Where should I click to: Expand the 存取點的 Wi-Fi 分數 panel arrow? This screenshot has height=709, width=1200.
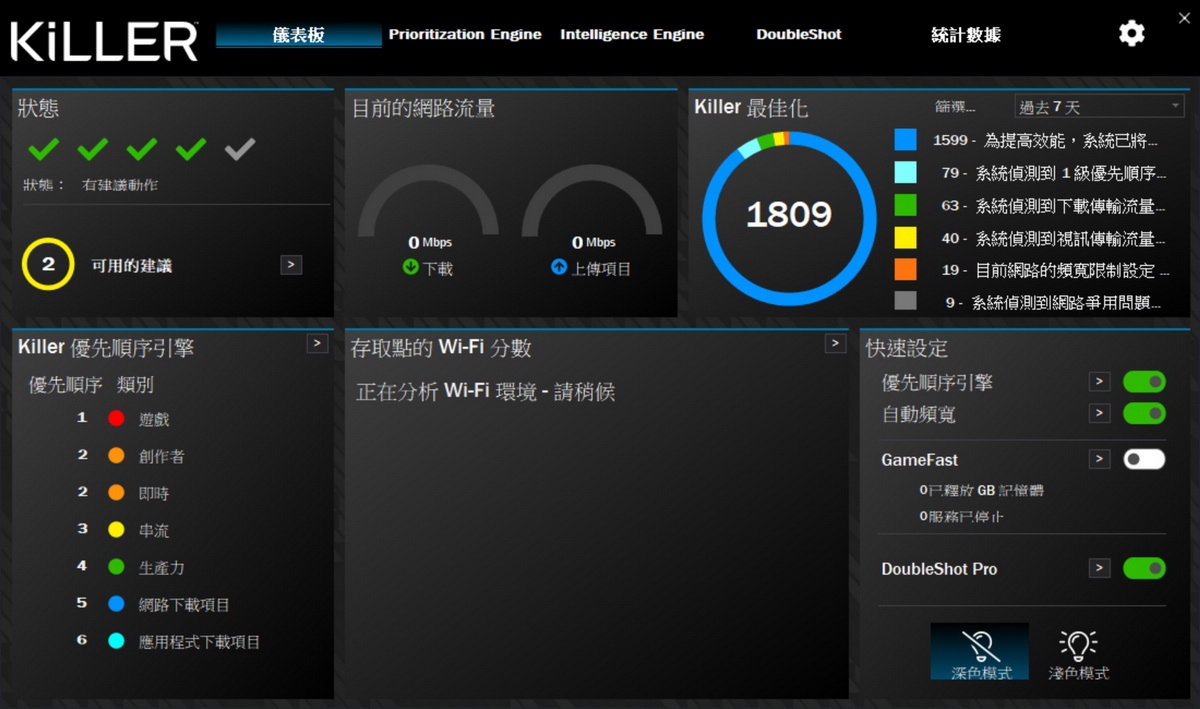[836, 343]
